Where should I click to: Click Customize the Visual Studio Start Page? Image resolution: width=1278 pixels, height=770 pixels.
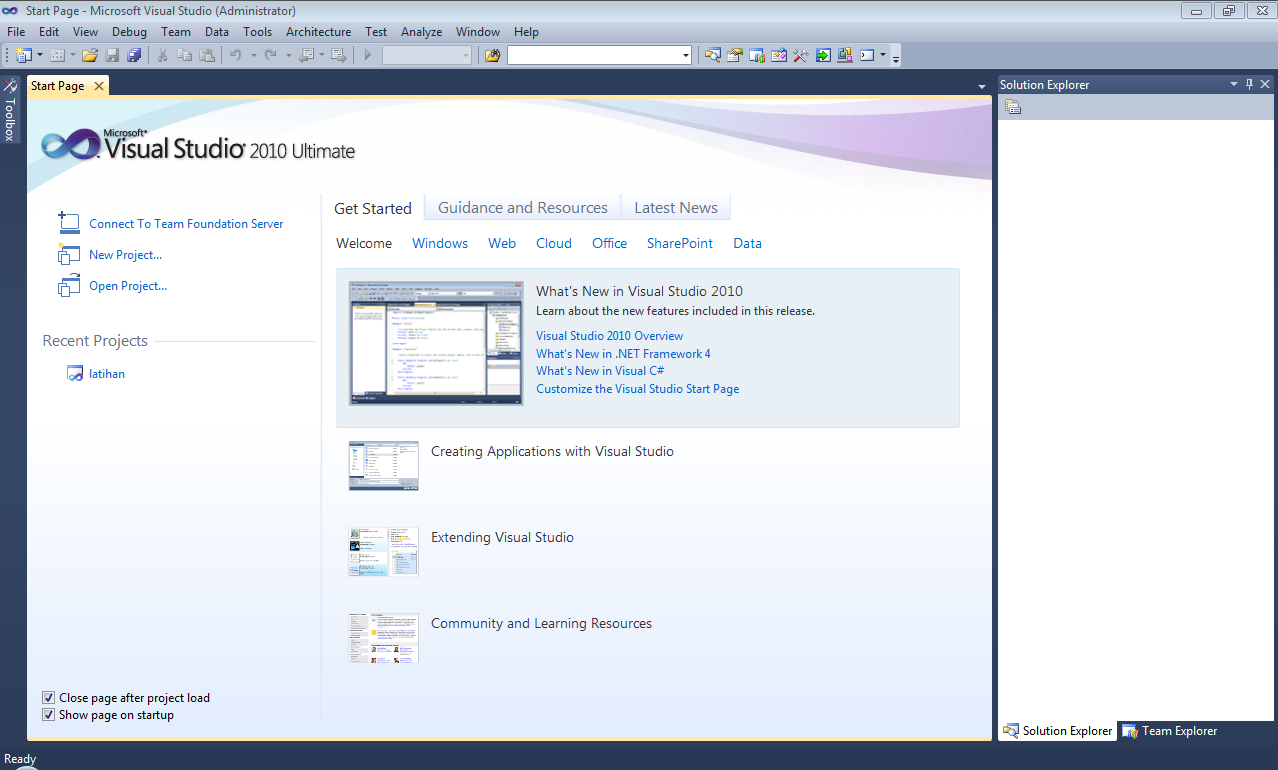pos(638,389)
